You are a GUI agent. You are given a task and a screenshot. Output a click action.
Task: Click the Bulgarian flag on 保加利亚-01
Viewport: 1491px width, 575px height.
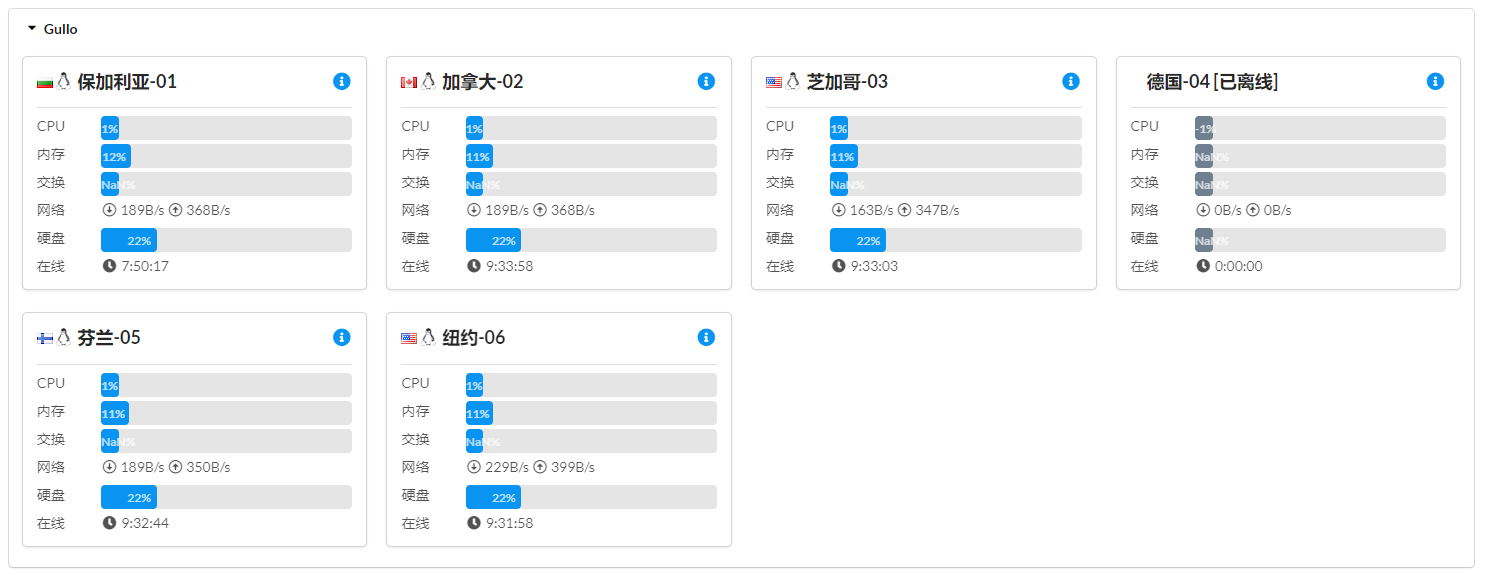click(x=44, y=82)
